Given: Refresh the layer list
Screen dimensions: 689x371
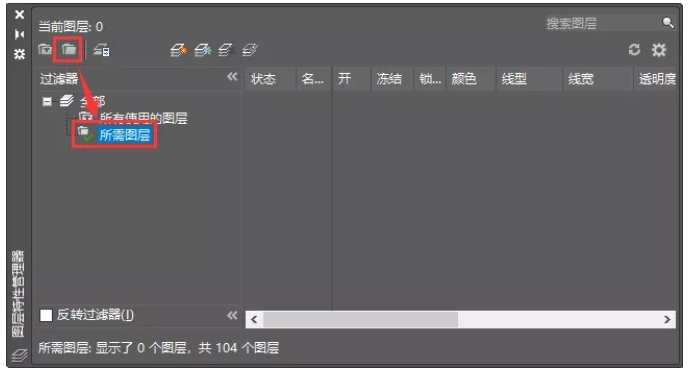Looking at the screenshot, I should point(634,50).
